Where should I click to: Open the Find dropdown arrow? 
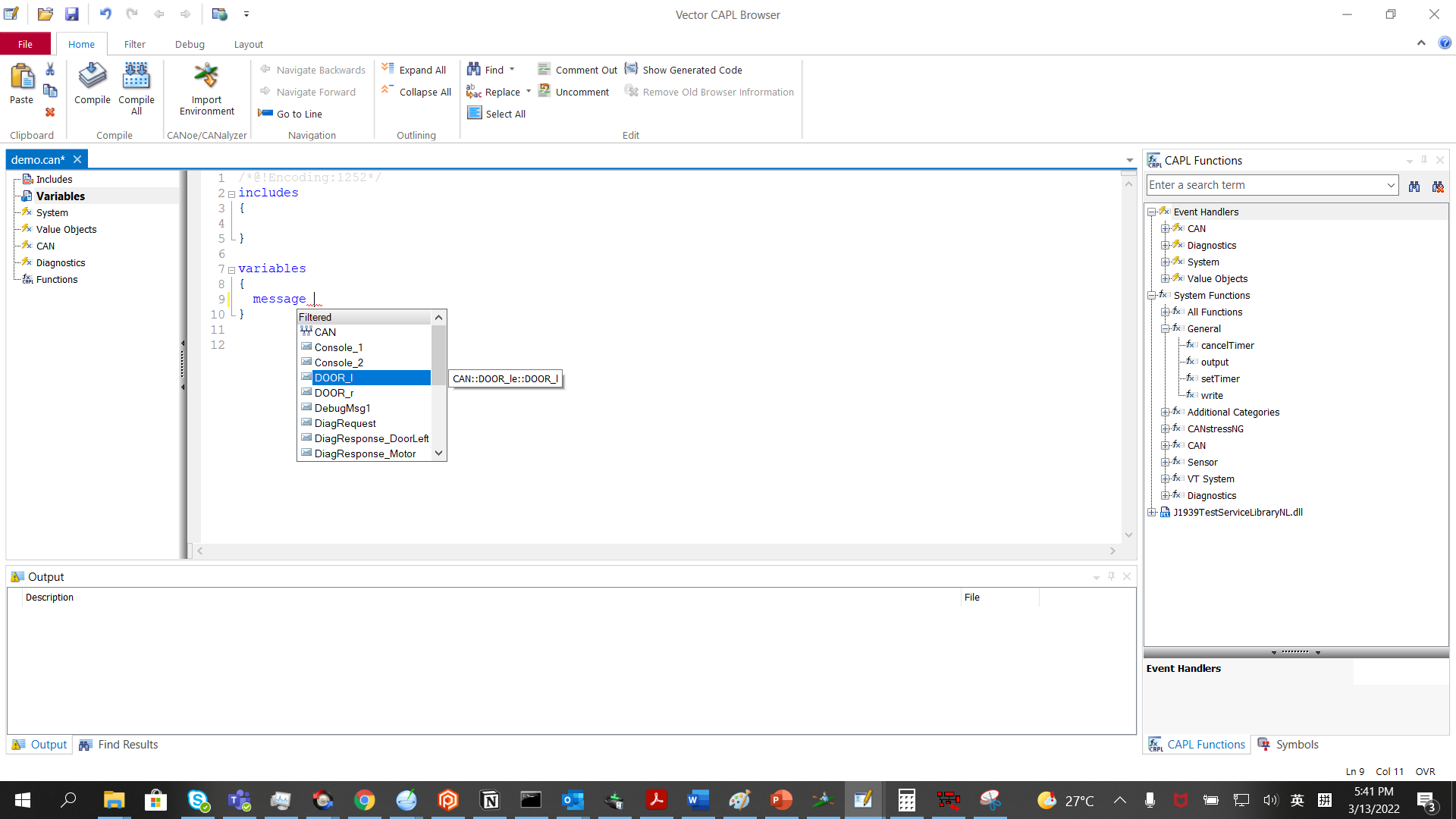click(513, 69)
